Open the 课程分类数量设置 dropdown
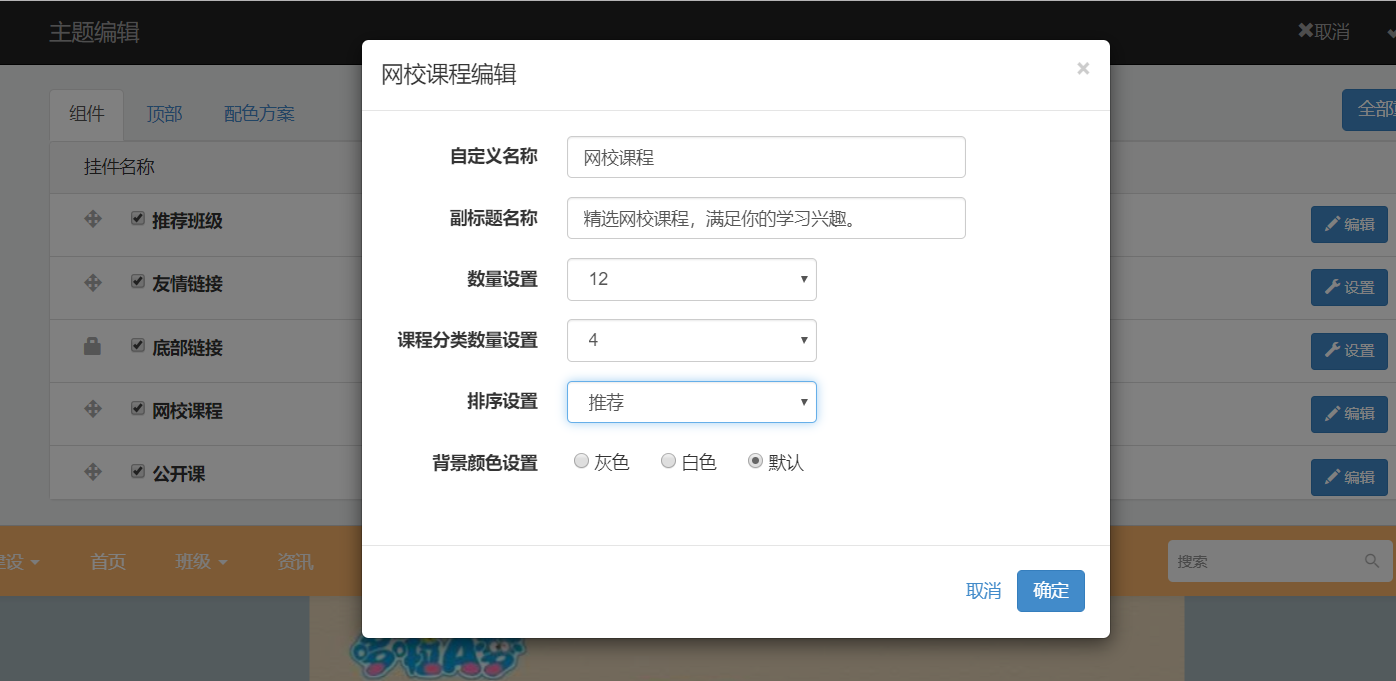Viewport: 1396px width, 681px height. (691, 340)
